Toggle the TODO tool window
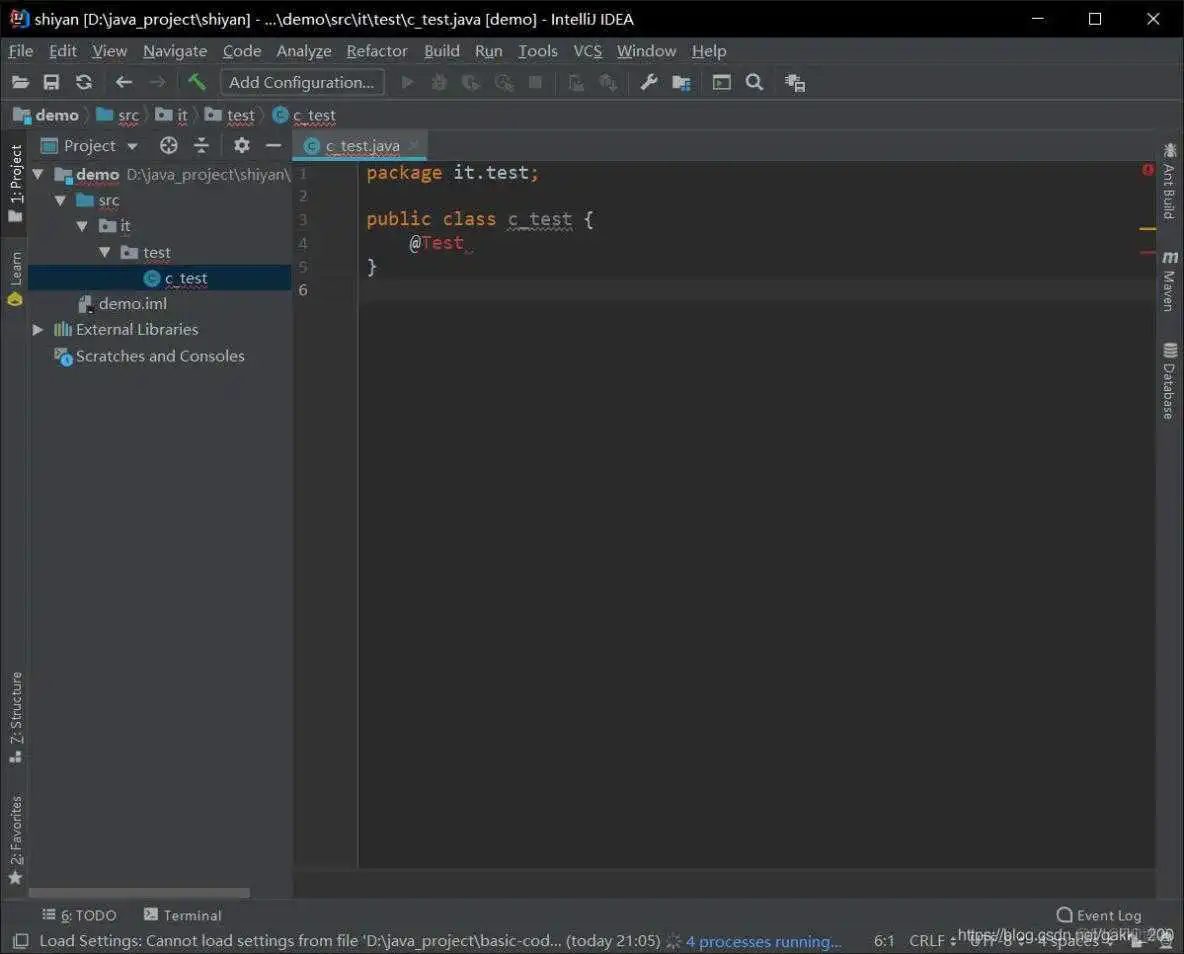The image size is (1184, 954). point(79,915)
